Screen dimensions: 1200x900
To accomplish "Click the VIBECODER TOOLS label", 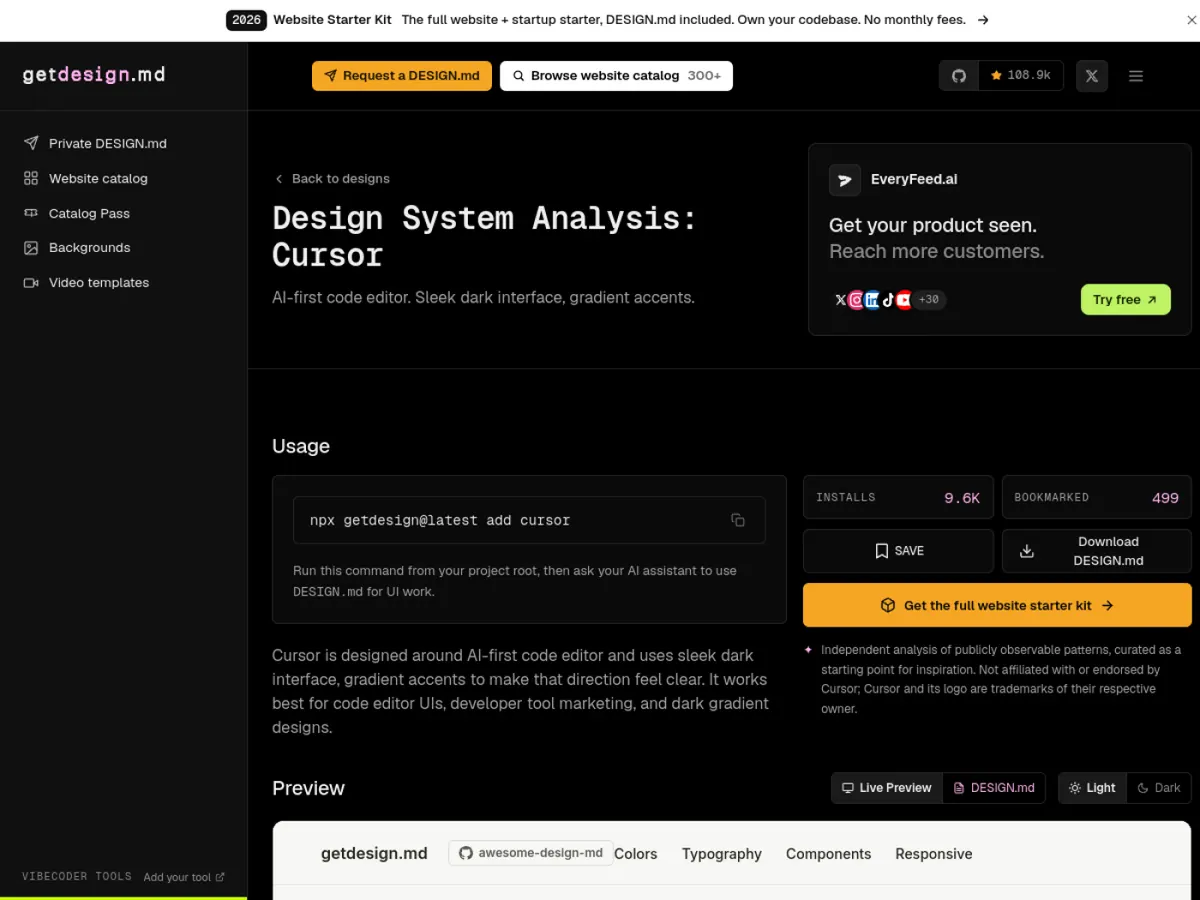I will 77,877.
